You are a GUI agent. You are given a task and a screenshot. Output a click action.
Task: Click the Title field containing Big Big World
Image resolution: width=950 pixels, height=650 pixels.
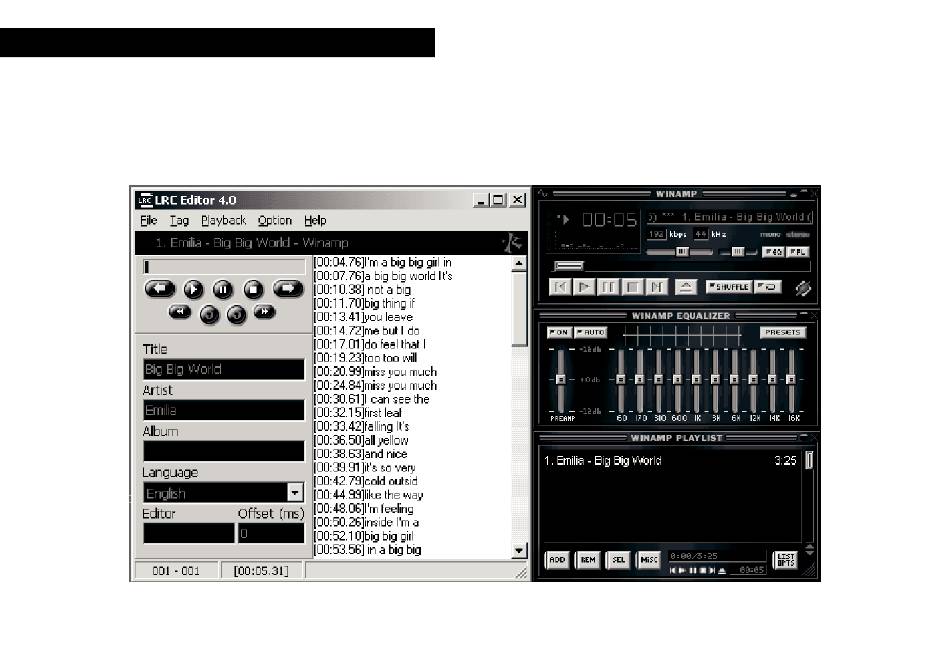[224, 370]
